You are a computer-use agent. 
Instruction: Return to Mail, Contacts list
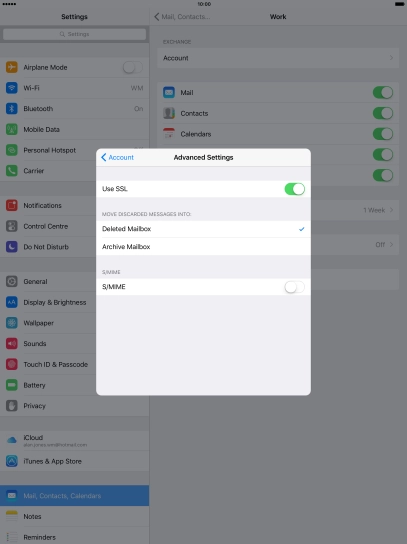(182, 17)
